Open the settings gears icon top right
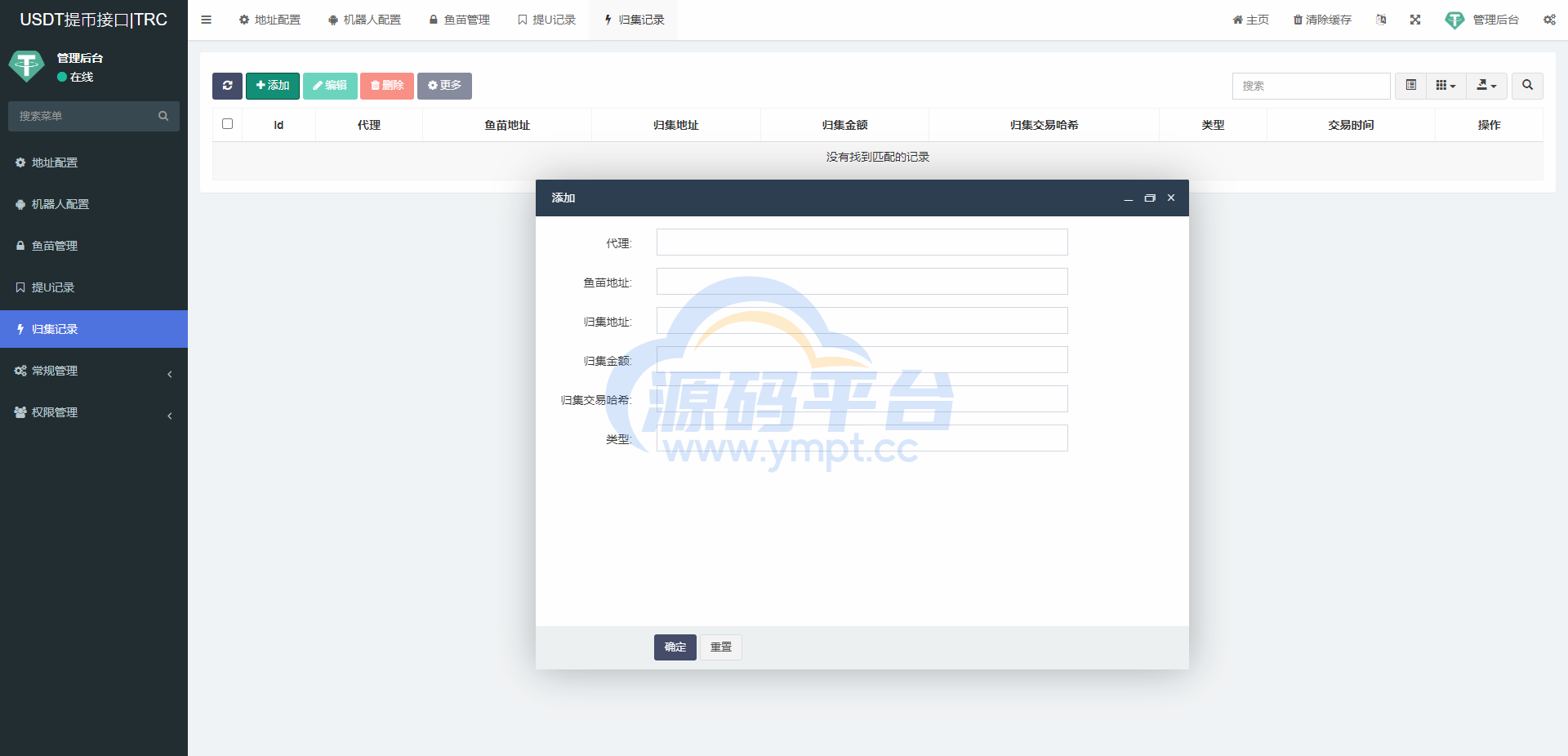The width and height of the screenshot is (1568, 756). tap(1549, 20)
